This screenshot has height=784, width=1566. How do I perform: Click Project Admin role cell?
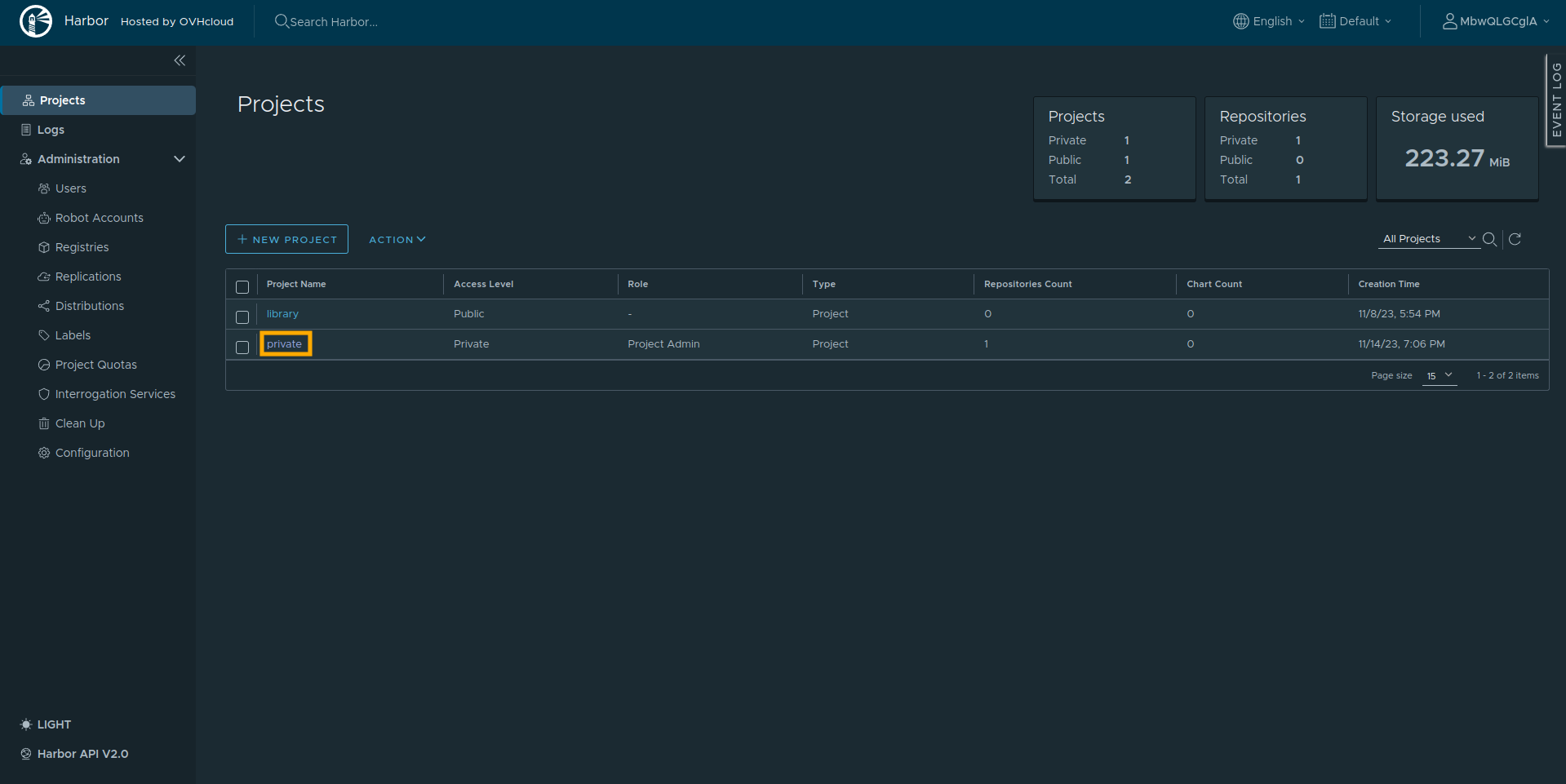point(663,344)
